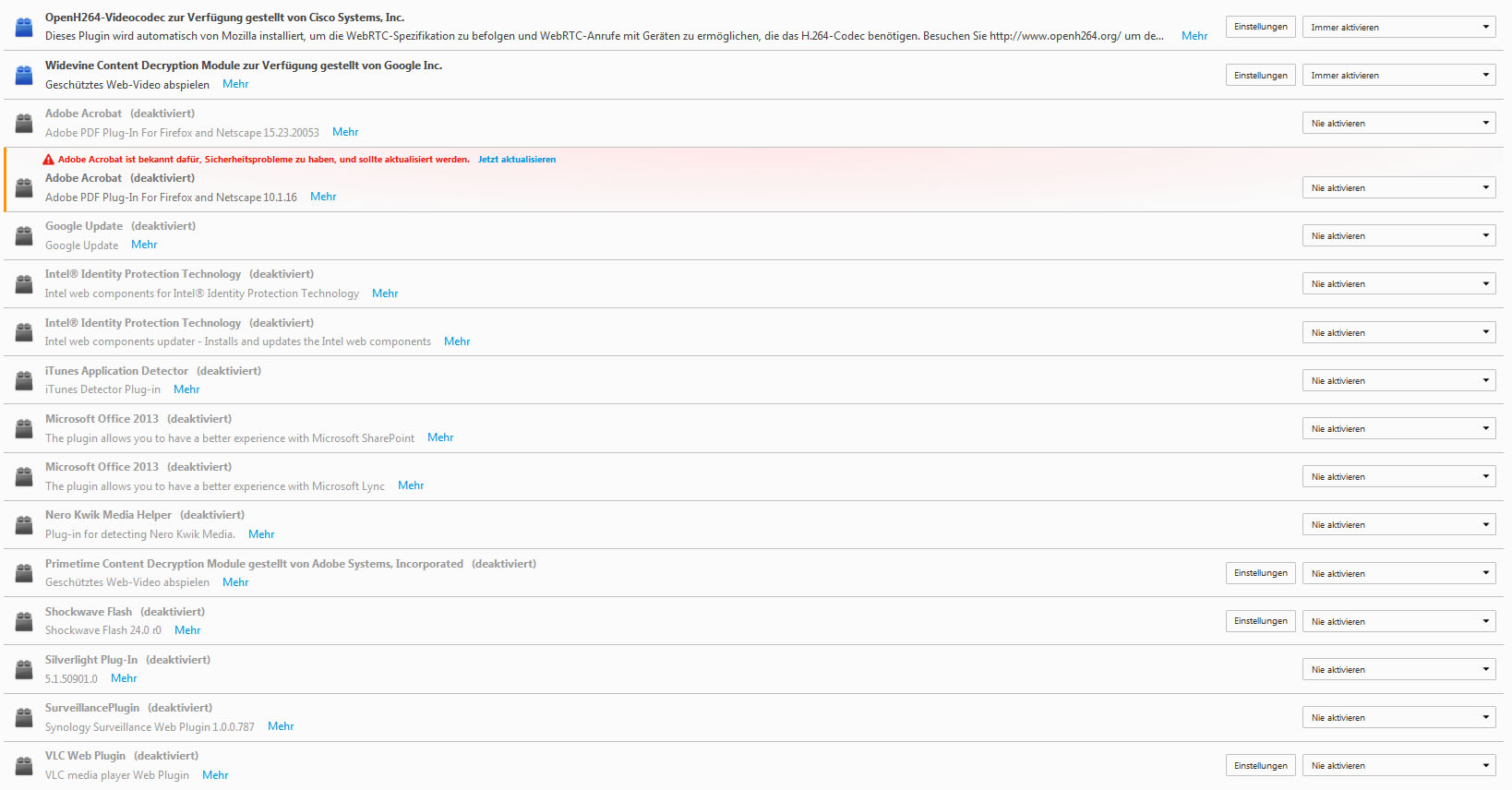Click the Widevine Content Decryption Module plugin icon
The width and height of the screenshot is (1512, 790).
(24, 75)
